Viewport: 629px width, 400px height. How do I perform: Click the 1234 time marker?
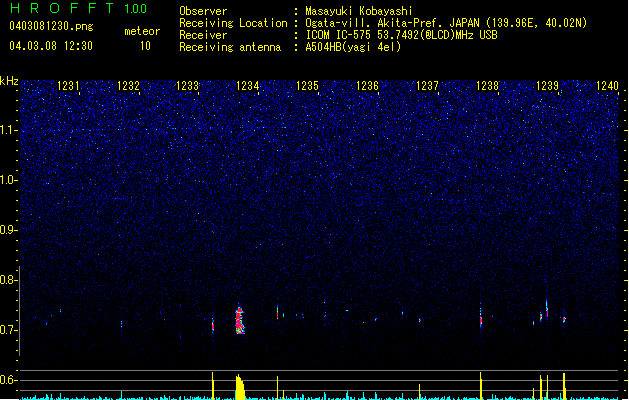(x=248, y=86)
